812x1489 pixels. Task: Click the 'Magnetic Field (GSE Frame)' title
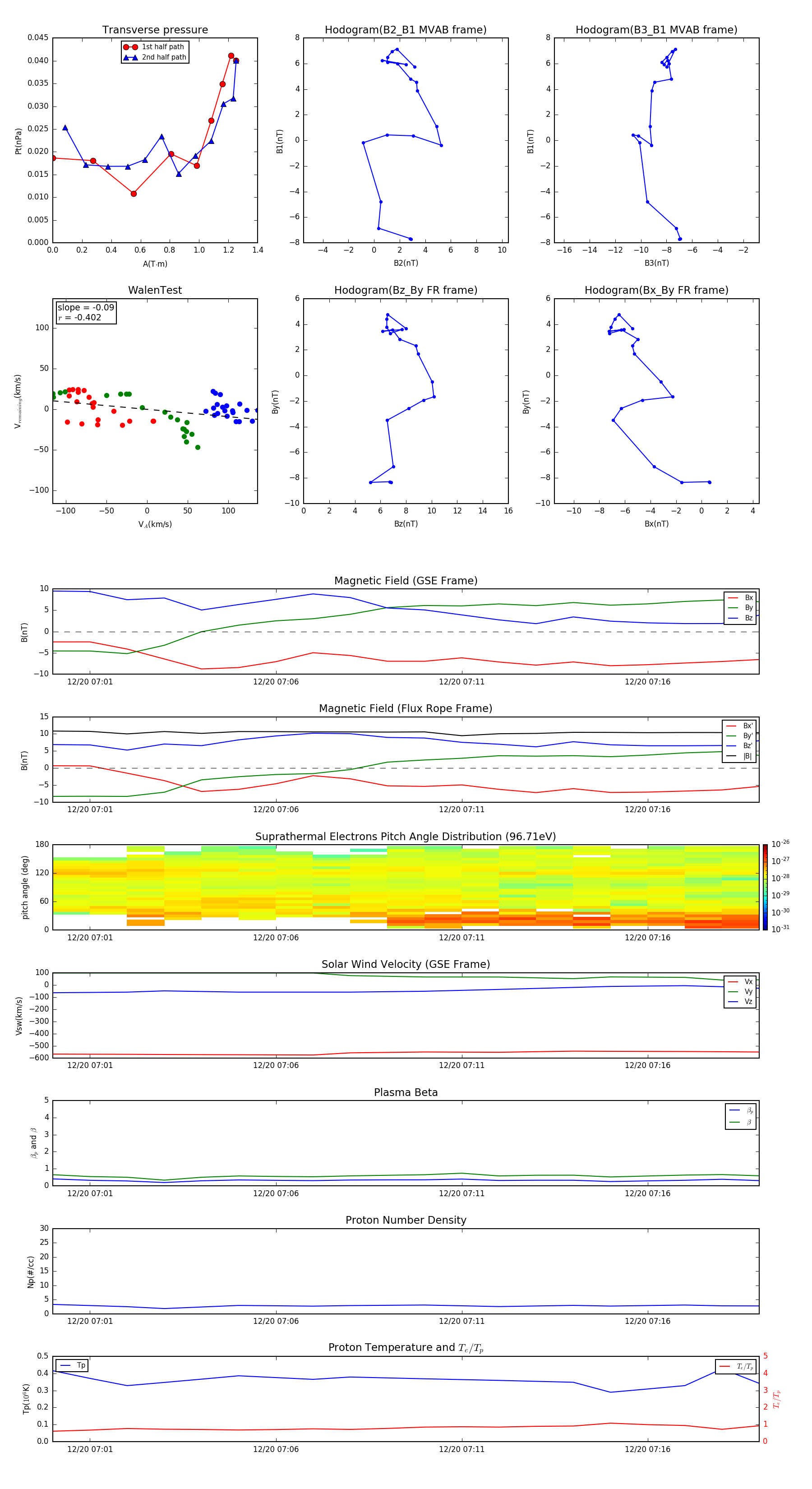click(x=406, y=580)
